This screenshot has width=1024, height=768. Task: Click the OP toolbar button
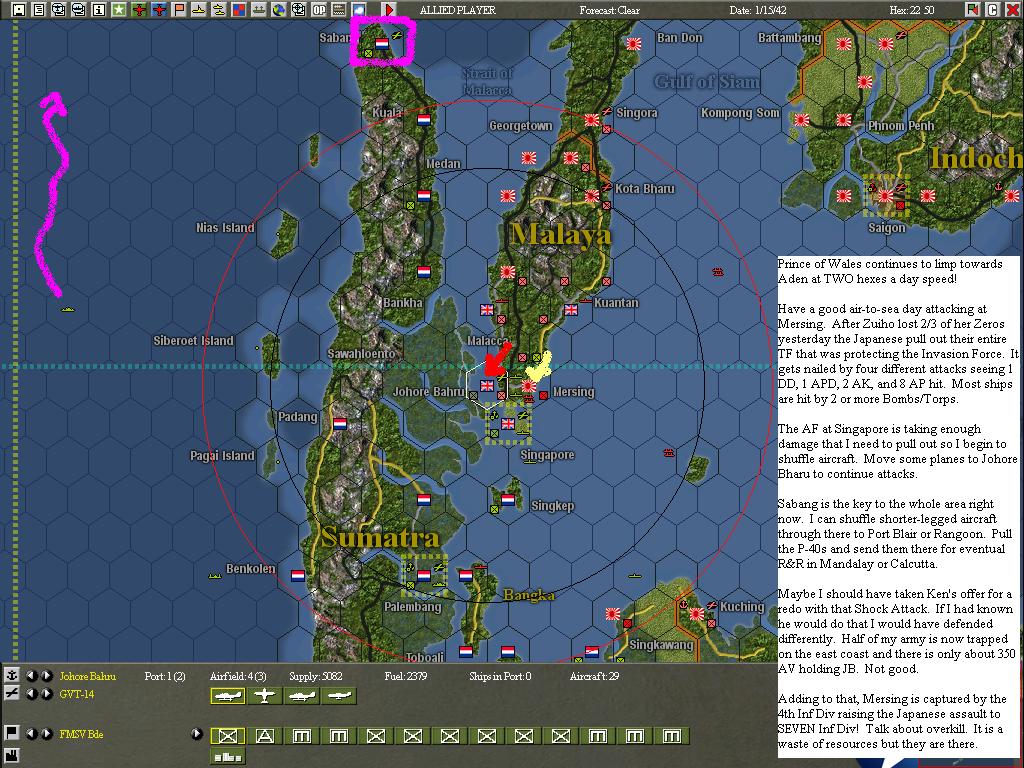click(319, 10)
